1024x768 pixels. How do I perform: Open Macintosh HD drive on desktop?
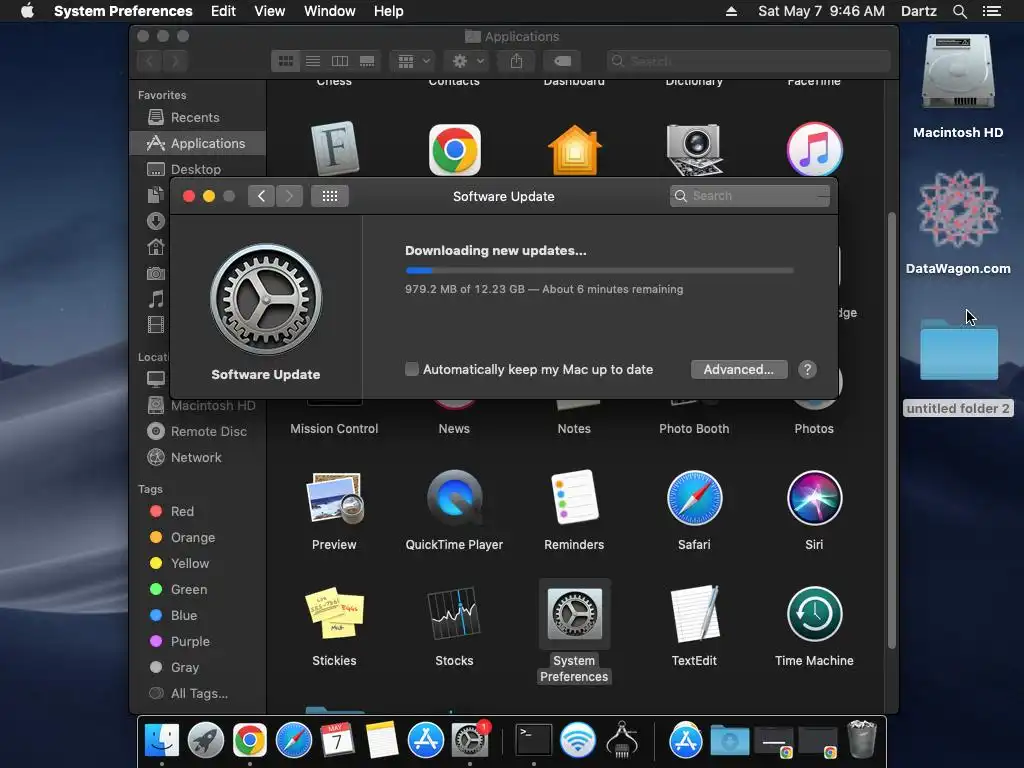click(x=958, y=72)
